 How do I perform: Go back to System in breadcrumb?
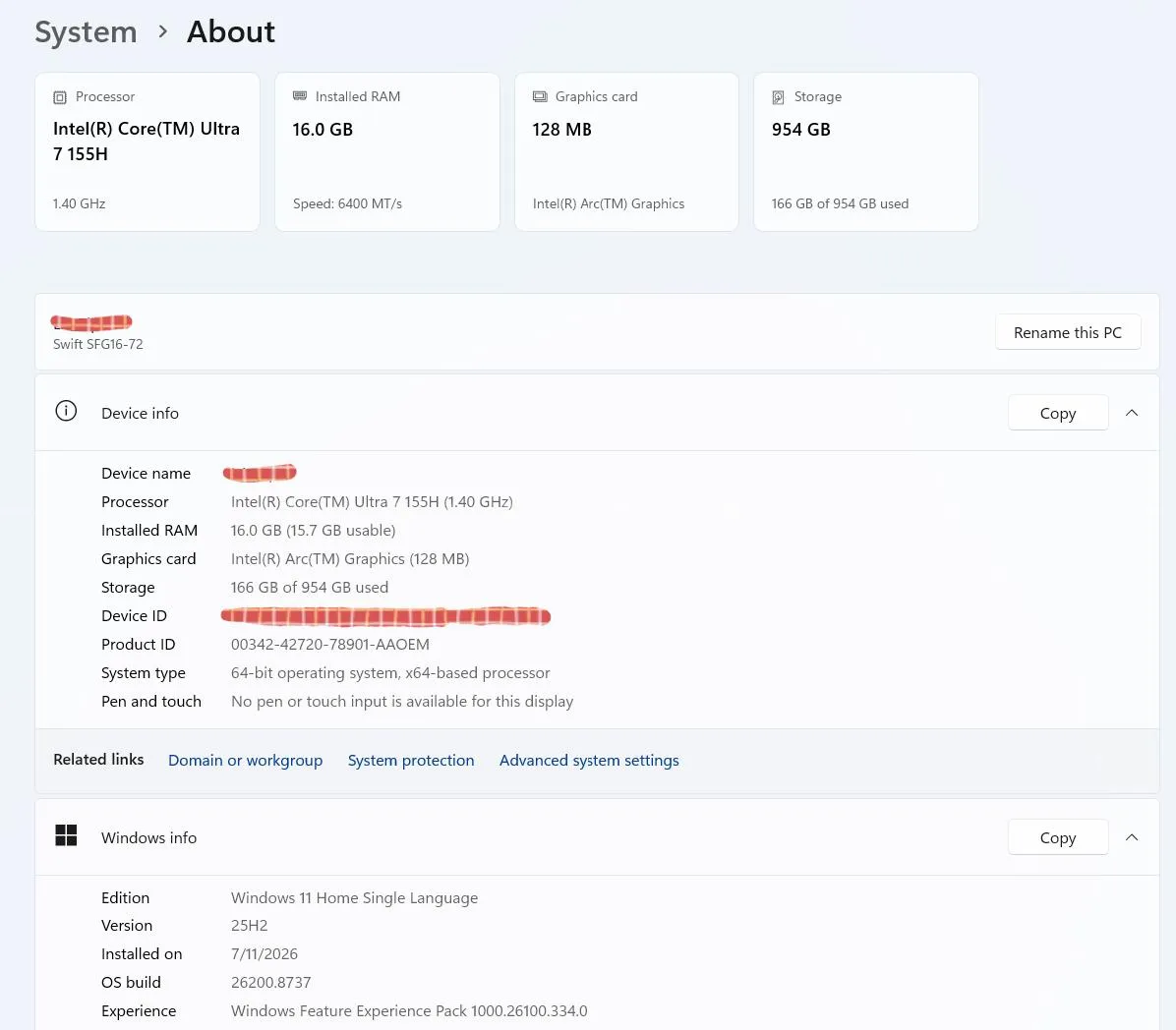(87, 32)
